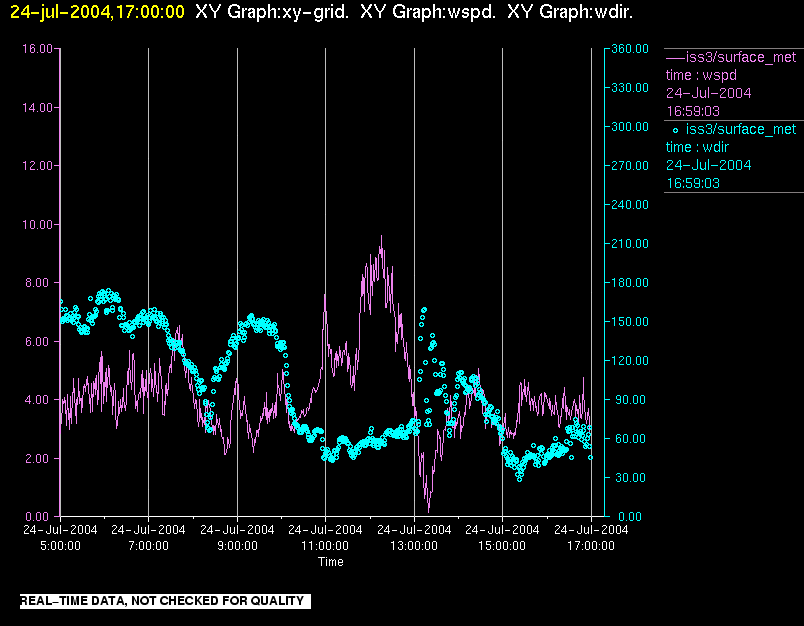Click the 240.00 right axis label
The width and height of the screenshot is (804, 626).
pyautogui.click(x=630, y=205)
